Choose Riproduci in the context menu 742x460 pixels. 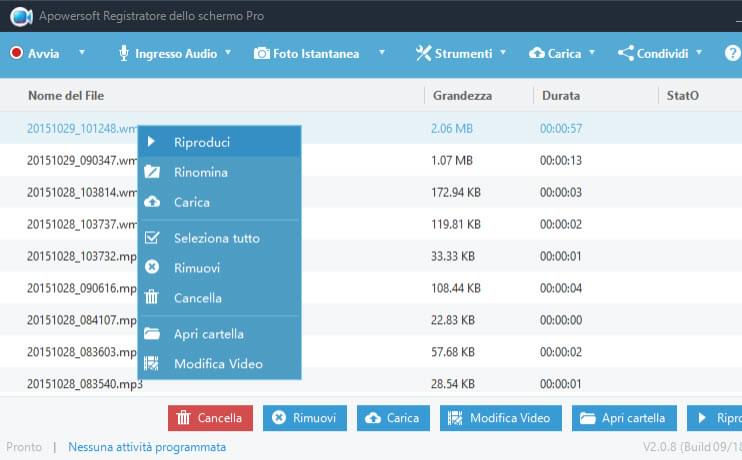pos(200,142)
